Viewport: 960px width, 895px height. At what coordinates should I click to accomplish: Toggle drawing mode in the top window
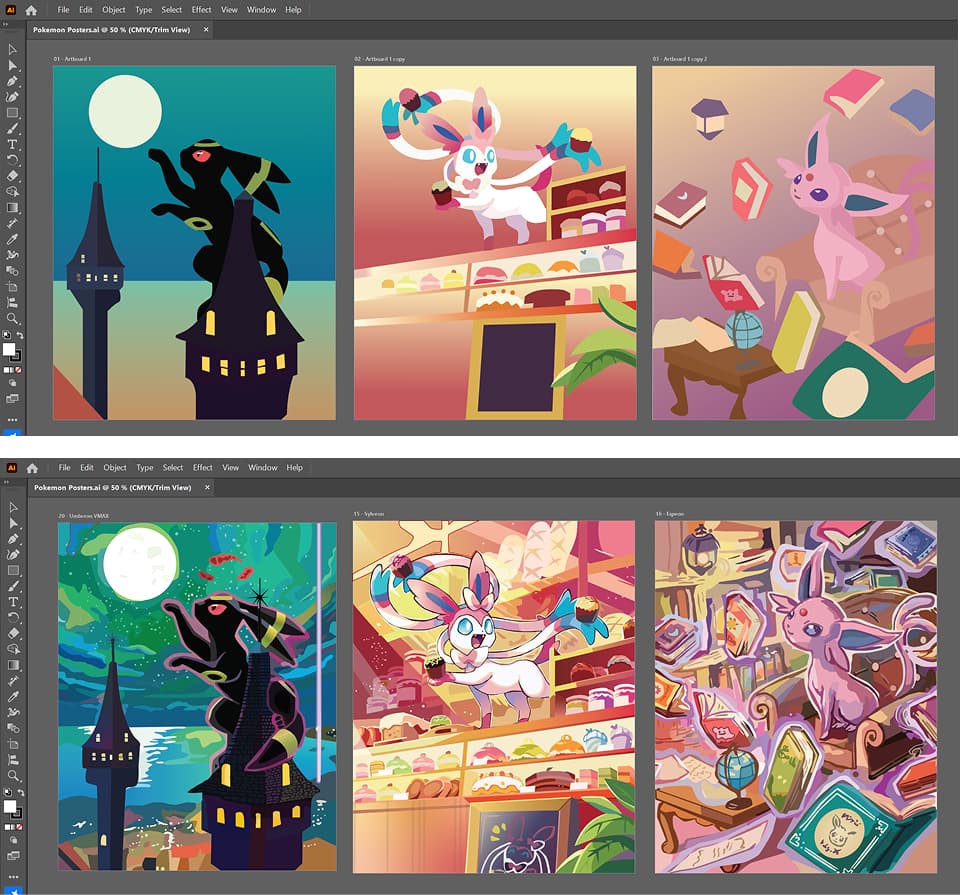[x=12, y=384]
